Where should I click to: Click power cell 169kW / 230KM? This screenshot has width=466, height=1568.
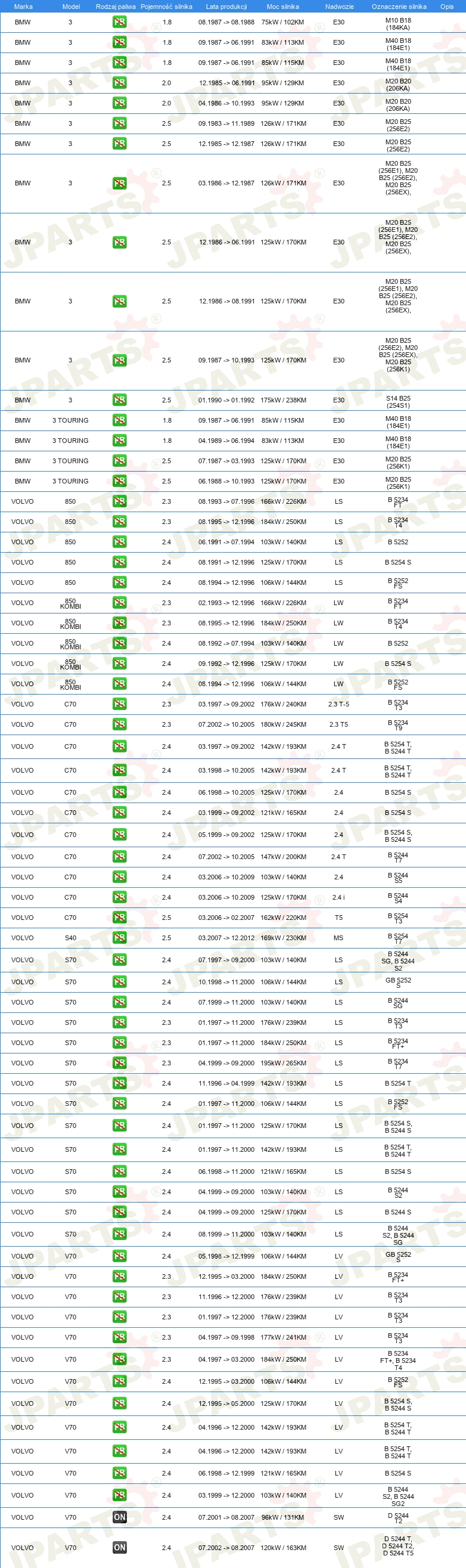pos(283,938)
